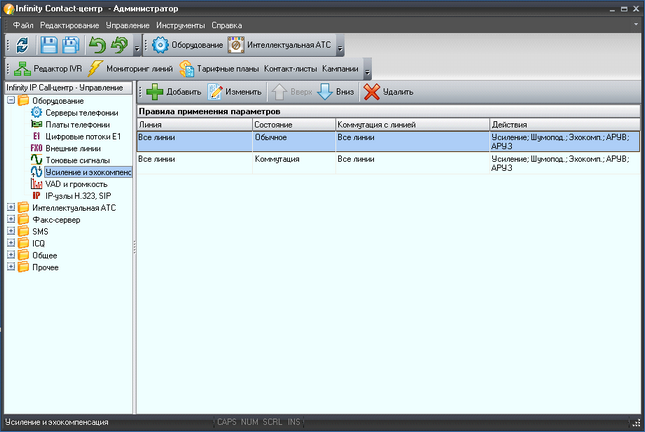Viewport: 645px width, 432px height.
Task: Open the Инструменты menu
Action: click(x=181, y=26)
